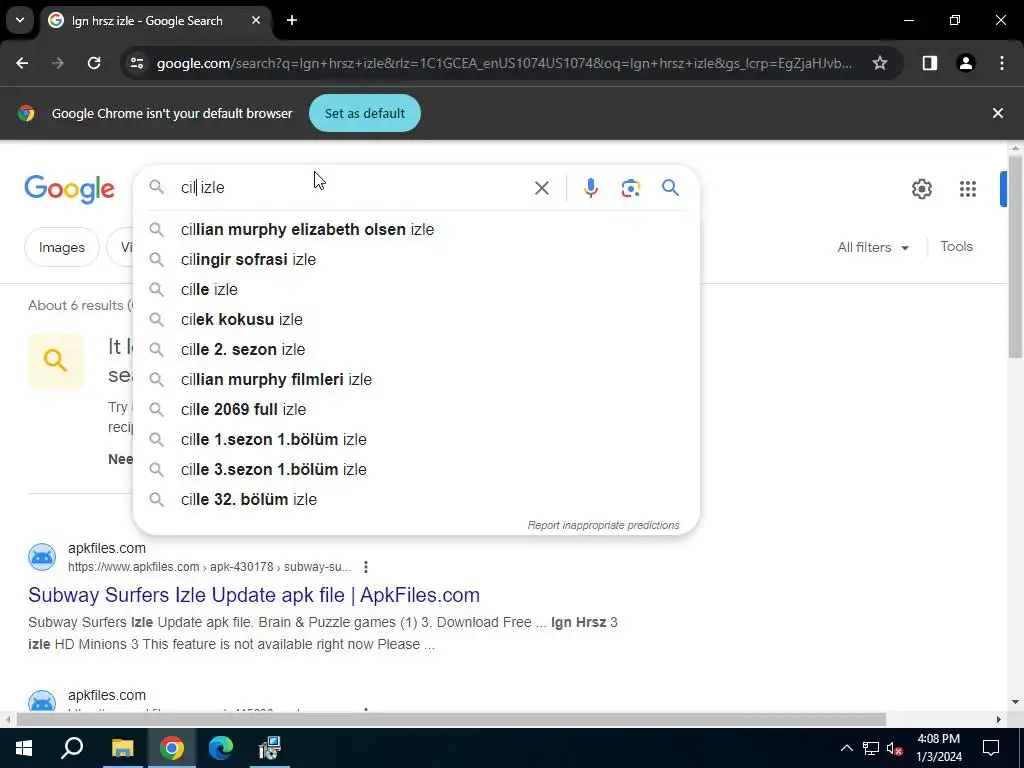Start voice search with microphone icon
The width and height of the screenshot is (1024, 768).
[590, 188]
